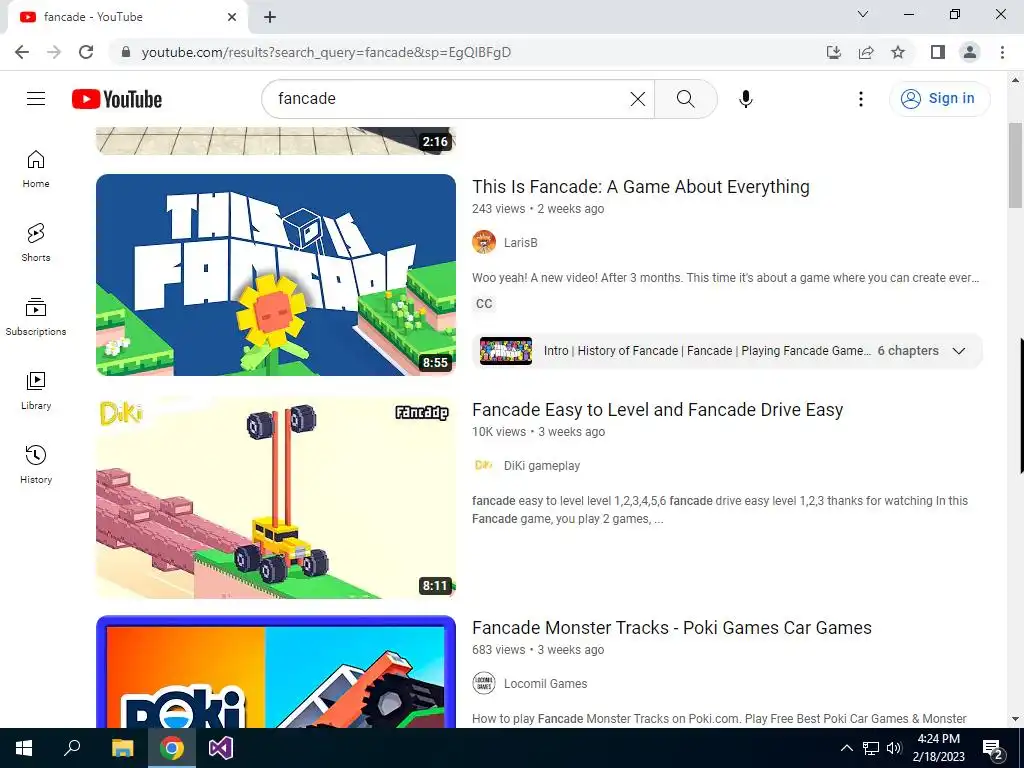Click the description text starting Woo yeah! A new video
Image resolution: width=1024 pixels, height=768 pixels.
point(726,278)
